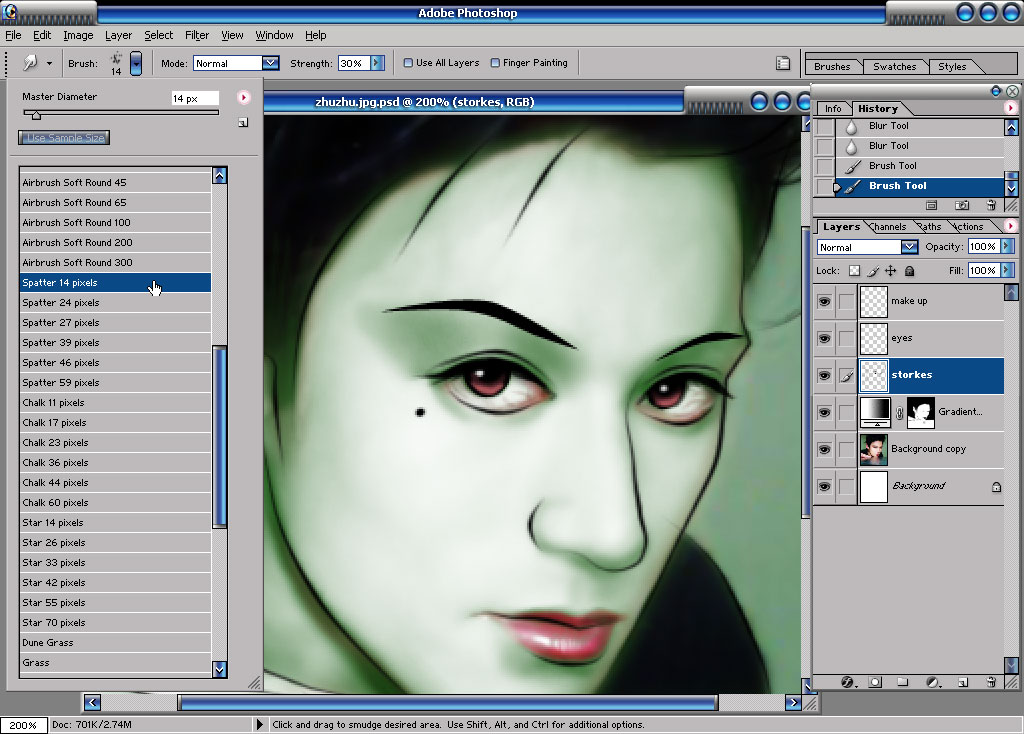This screenshot has width=1024, height=734.
Task: Create new fill or adjustment layer
Action: [933, 682]
